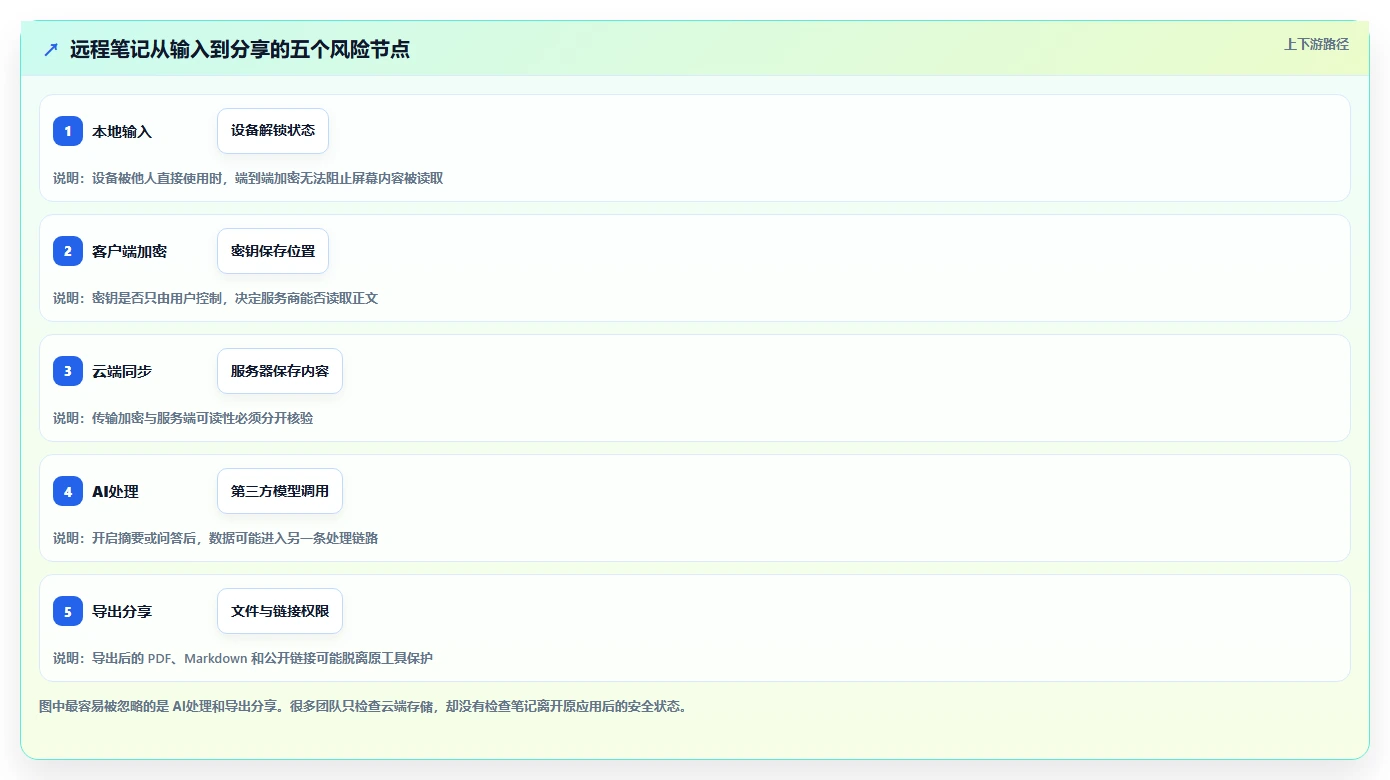This screenshot has width=1390, height=780.
Task: Select the 第三方模型调用 chip
Action: coord(280,491)
